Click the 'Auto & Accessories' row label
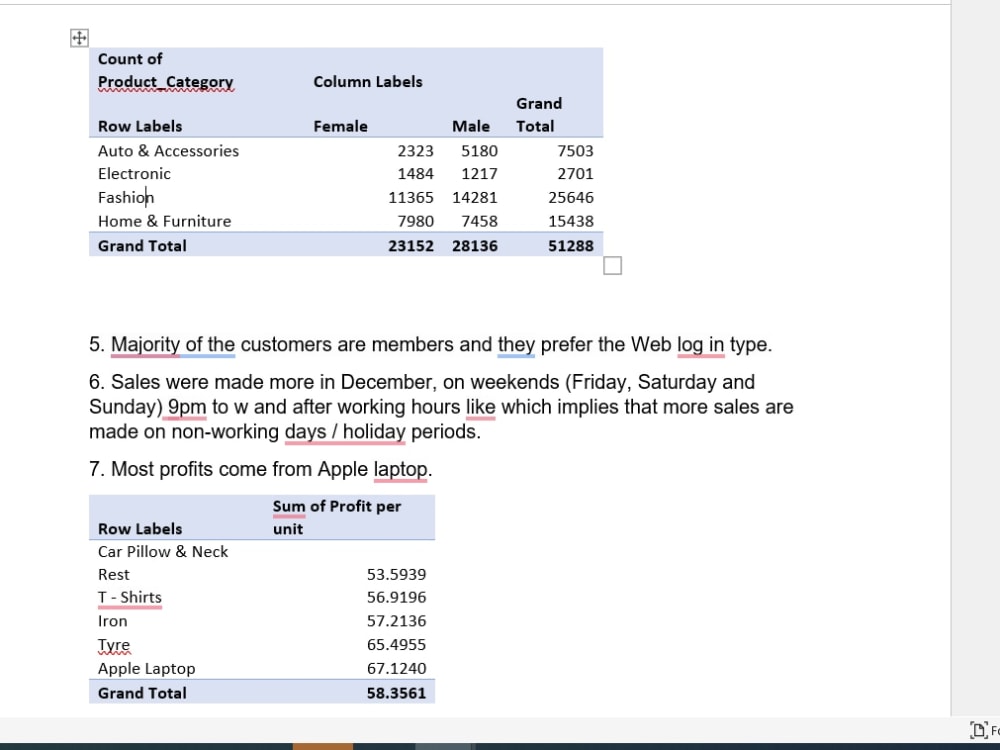 click(168, 151)
